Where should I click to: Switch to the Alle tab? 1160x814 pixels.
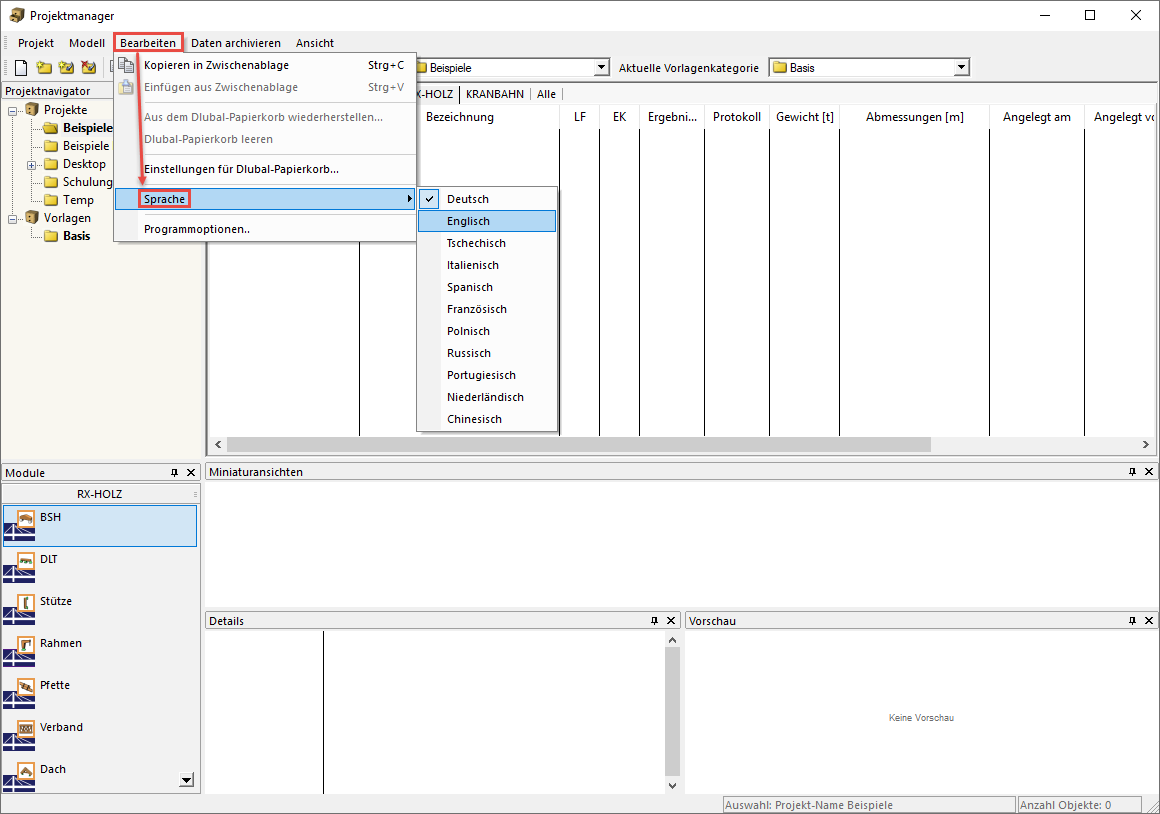[x=547, y=94]
